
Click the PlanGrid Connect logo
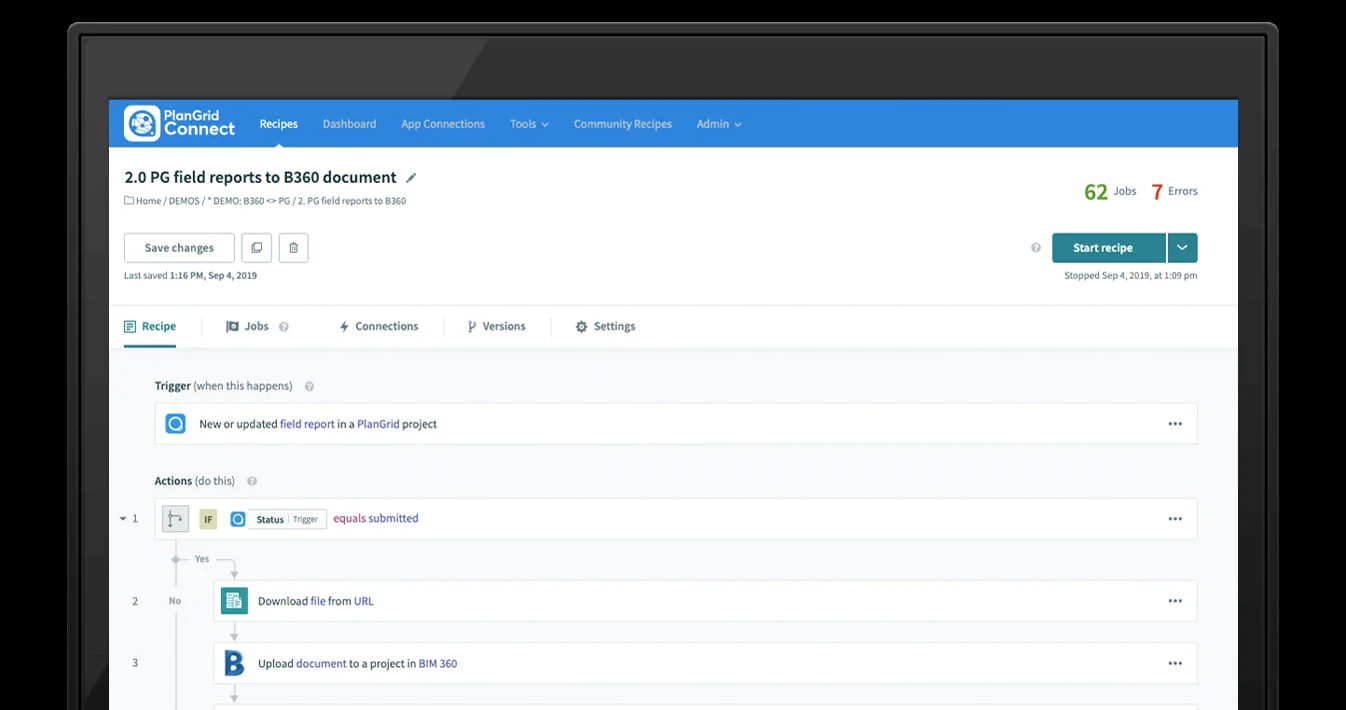180,124
